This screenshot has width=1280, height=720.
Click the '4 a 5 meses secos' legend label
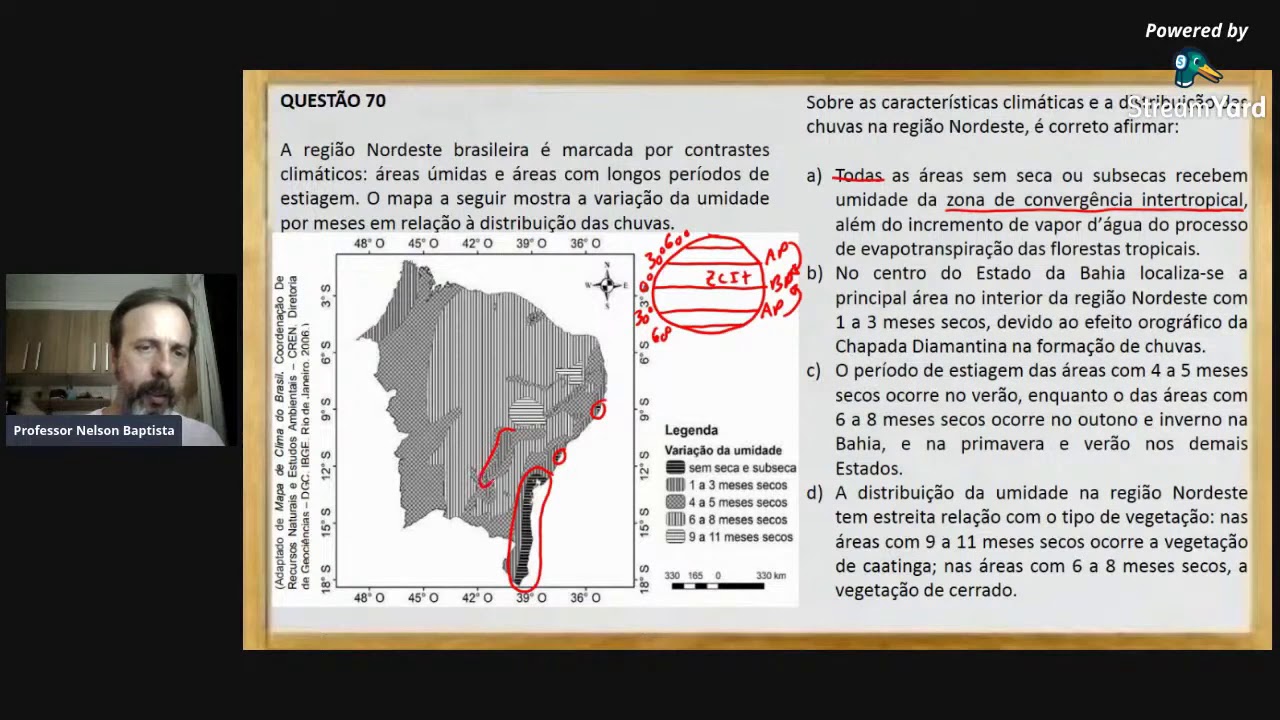[738, 502]
